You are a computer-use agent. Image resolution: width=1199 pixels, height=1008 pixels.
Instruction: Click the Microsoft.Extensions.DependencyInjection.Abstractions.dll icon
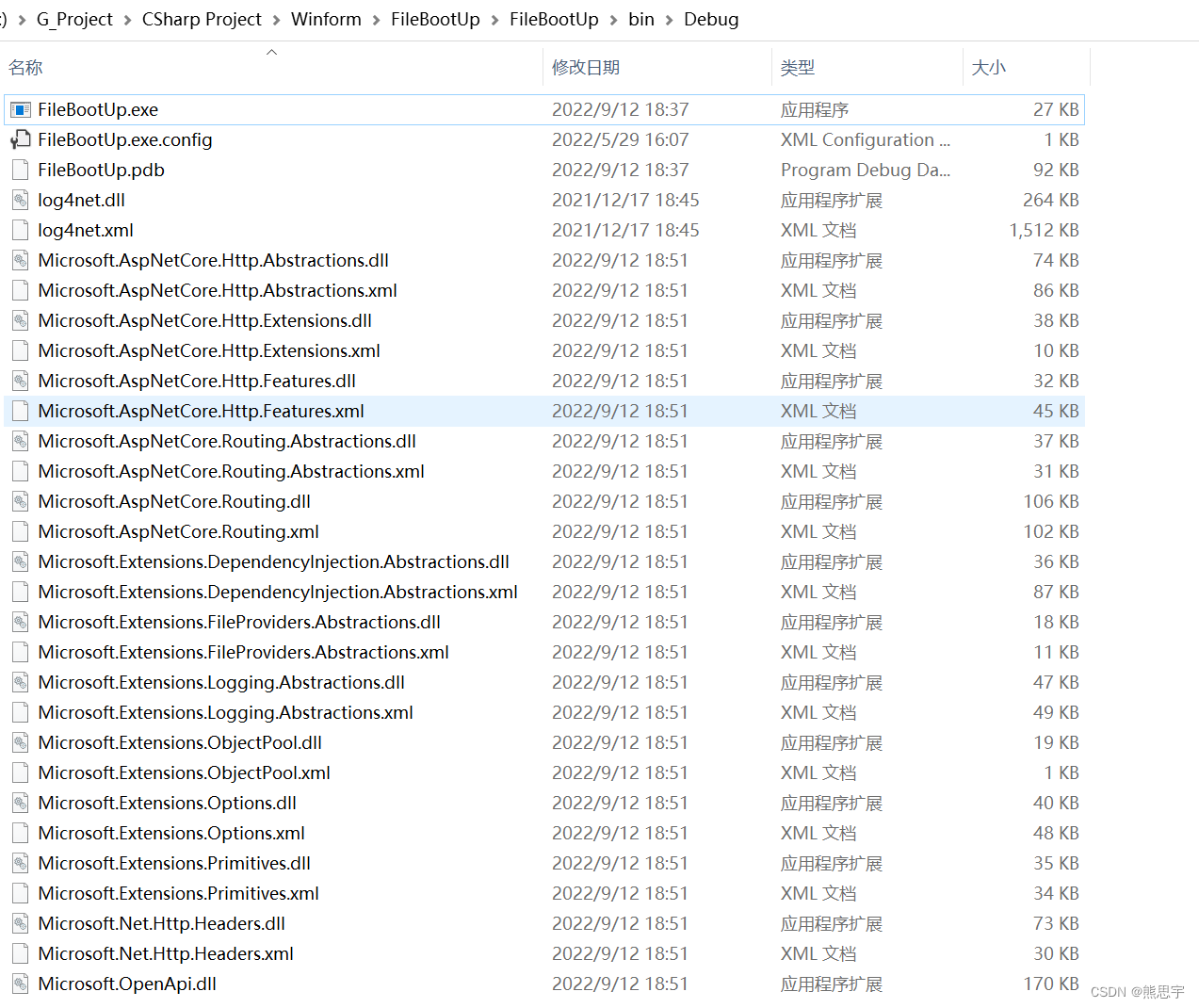20,562
